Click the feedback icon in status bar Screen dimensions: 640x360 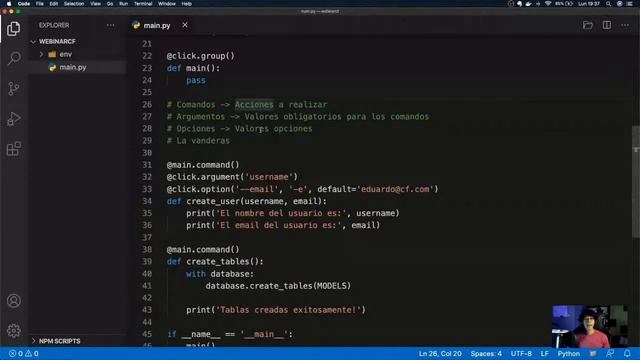pyautogui.click(x=610, y=353)
